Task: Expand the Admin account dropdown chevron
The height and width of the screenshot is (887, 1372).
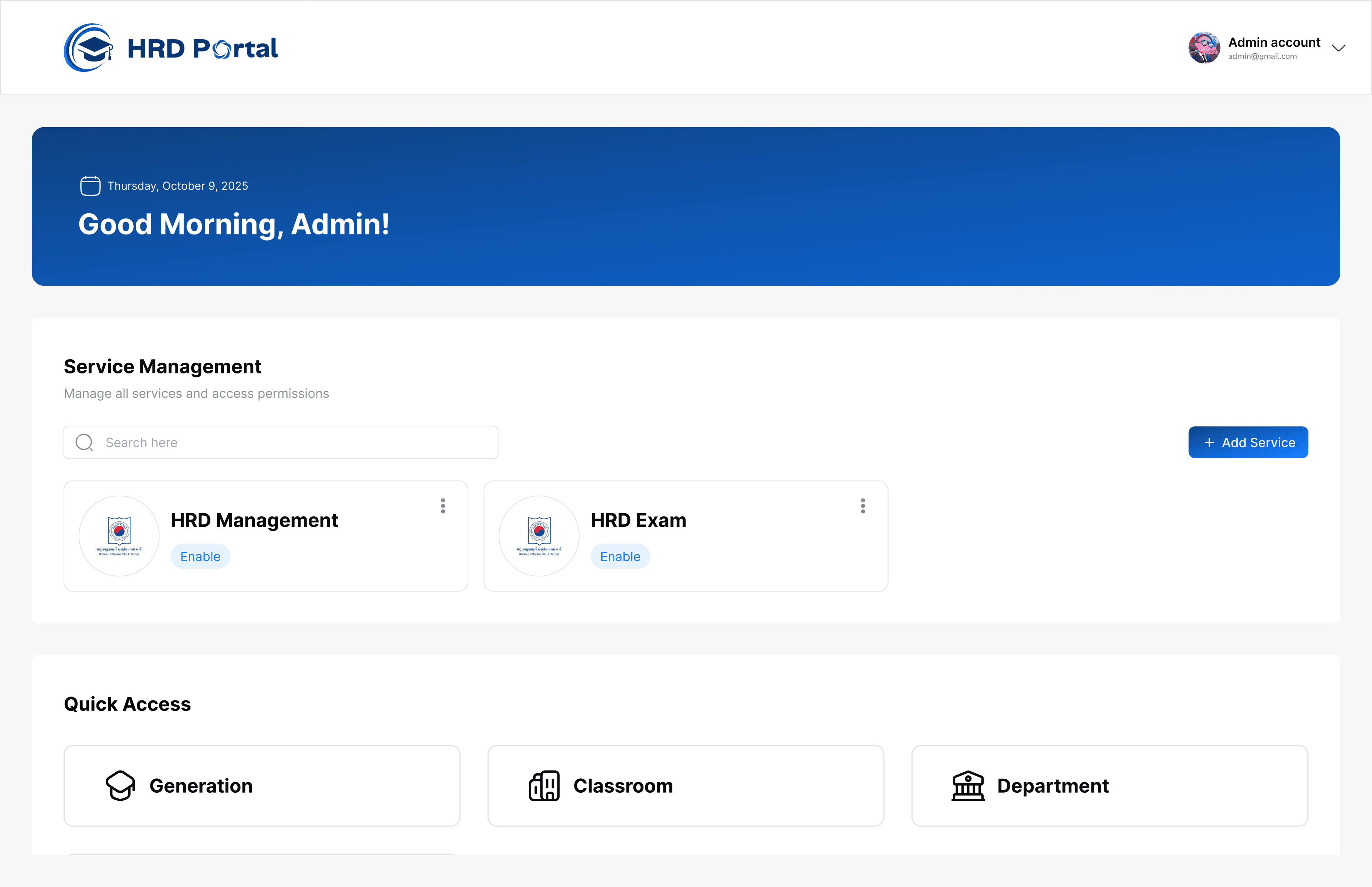Action: (1339, 48)
